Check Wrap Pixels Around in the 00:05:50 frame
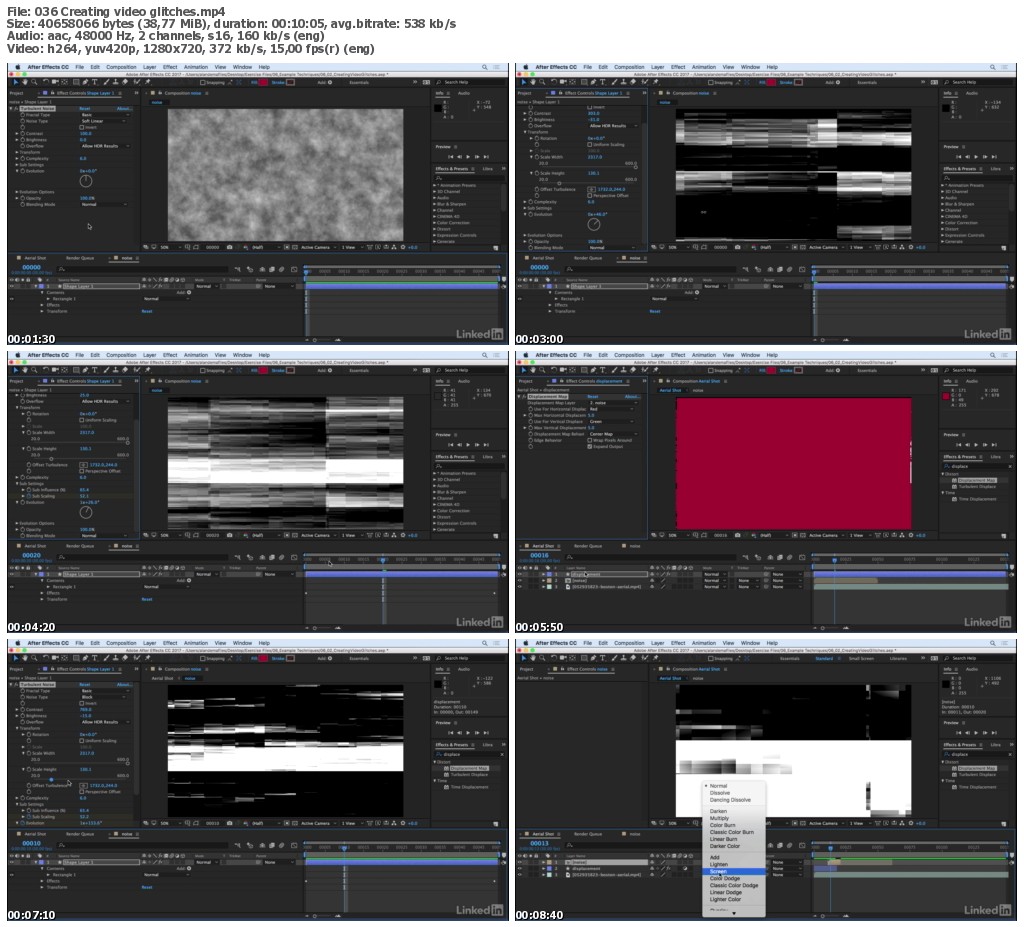The image size is (1024, 927). (590, 440)
